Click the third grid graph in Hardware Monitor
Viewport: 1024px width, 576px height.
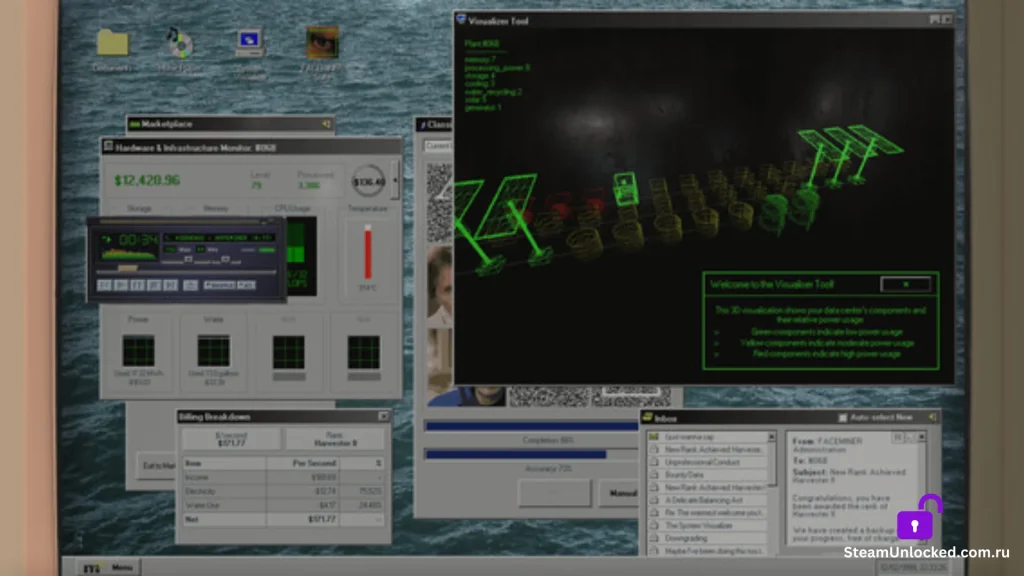[x=289, y=351]
